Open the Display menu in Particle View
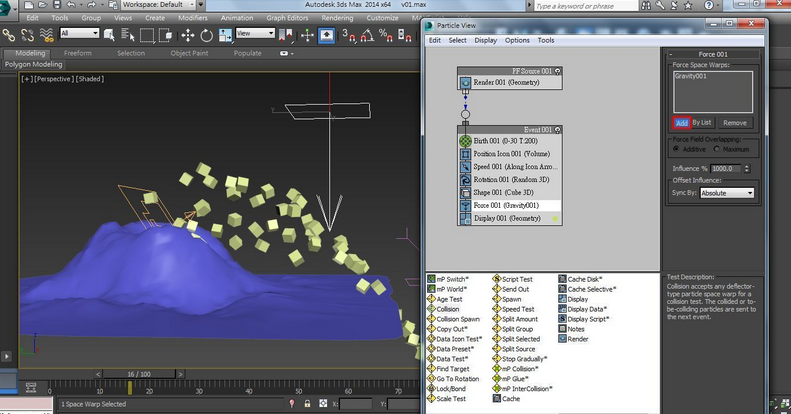This screenshot has width=791, height=414. (x=485, y=41)
